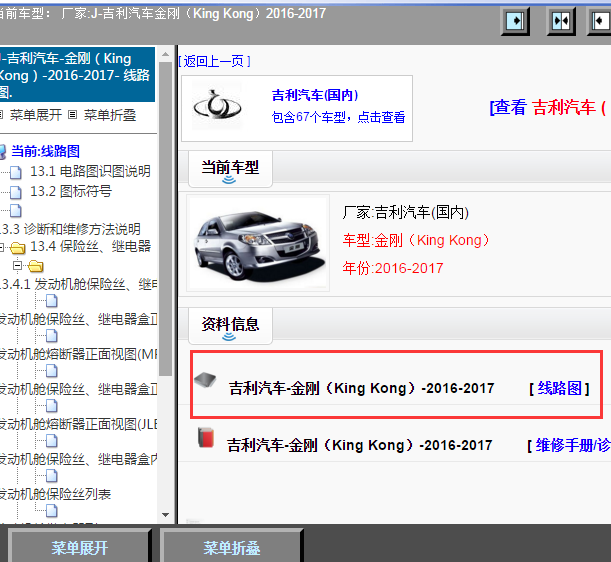Image resolution: width=611 pixels, height=562 pixels.
Task: Click folder icon above 3.4.1 发动机舱保险丝
Action: [35, 266]
